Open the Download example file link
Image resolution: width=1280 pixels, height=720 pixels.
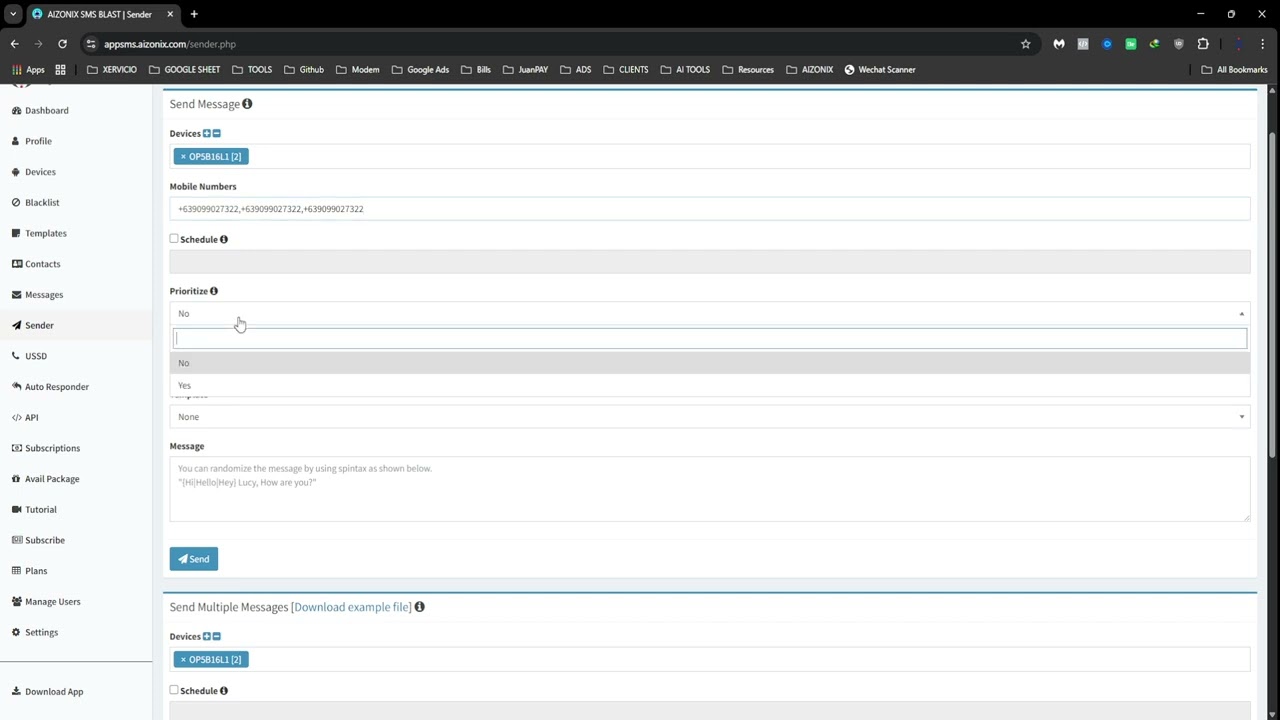pos(351,607)
